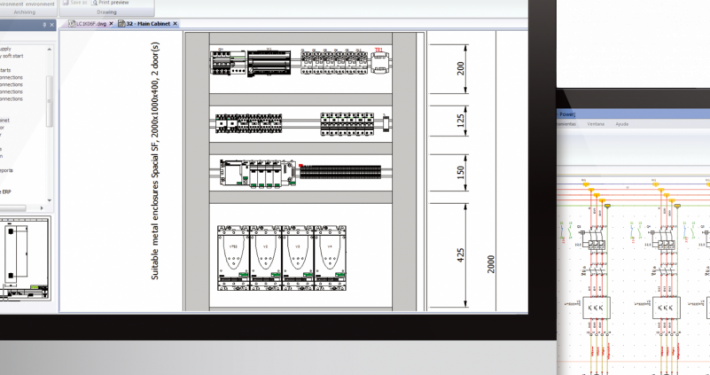Viewport: 710px width, 375px height.
Task: Click the tree panel scroll up arrow
Action: pos(49,49)
